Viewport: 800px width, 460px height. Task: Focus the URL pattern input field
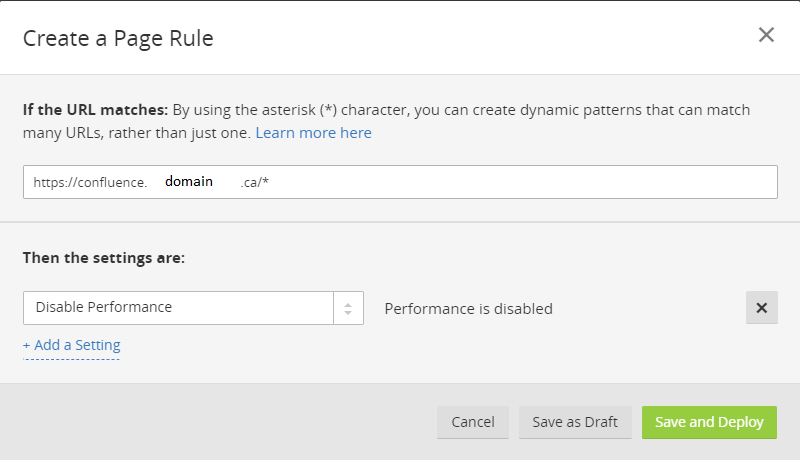pos(500,182)
